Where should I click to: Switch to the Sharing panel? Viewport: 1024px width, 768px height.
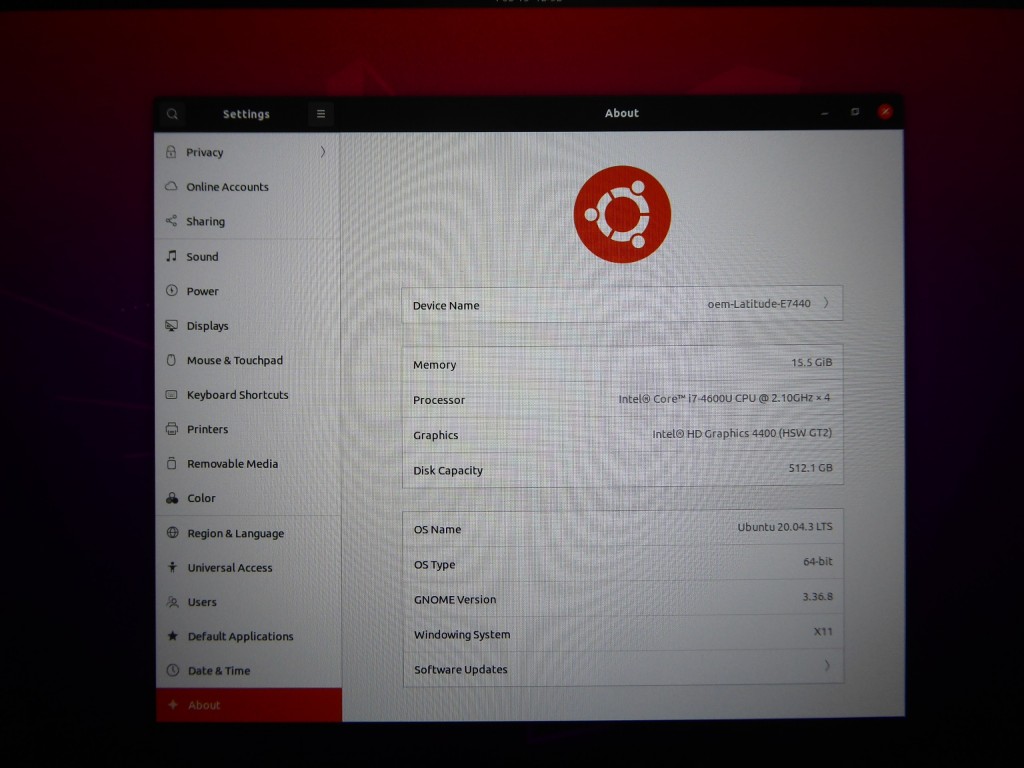248,221
